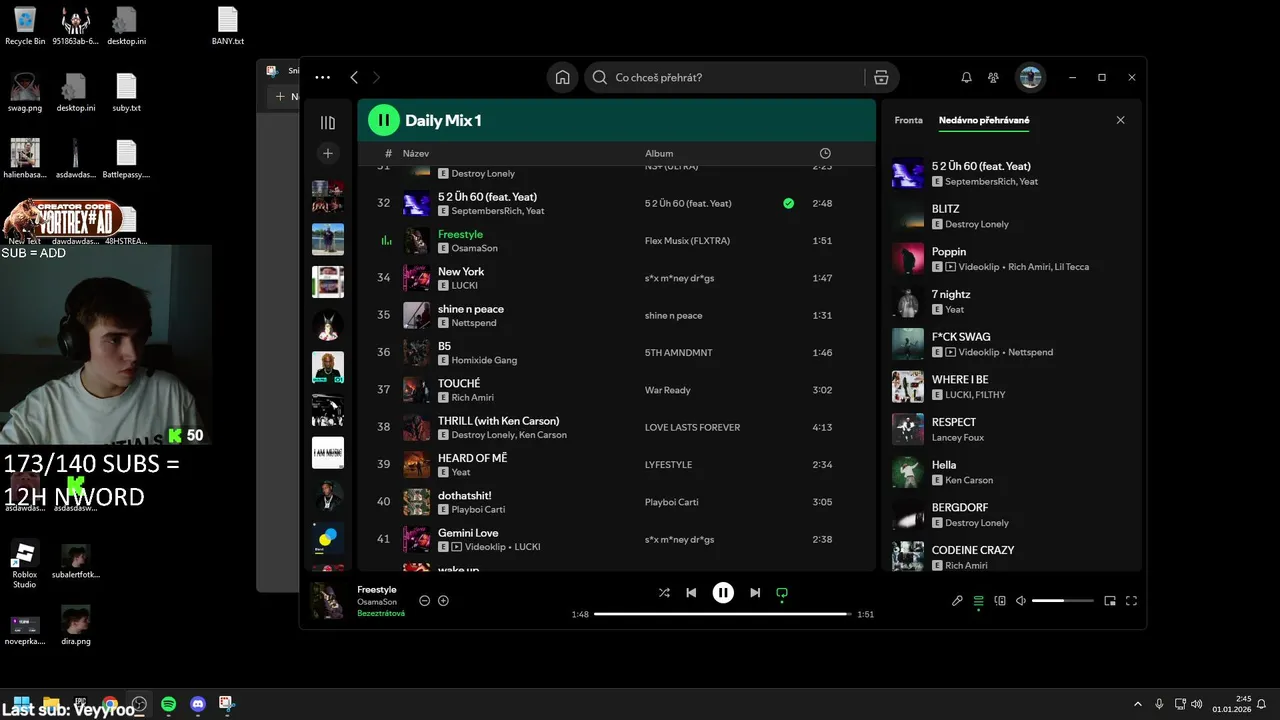The image size is (1280, 720).
Task: Select Hella by Ken Carson
Action: 1011,472
